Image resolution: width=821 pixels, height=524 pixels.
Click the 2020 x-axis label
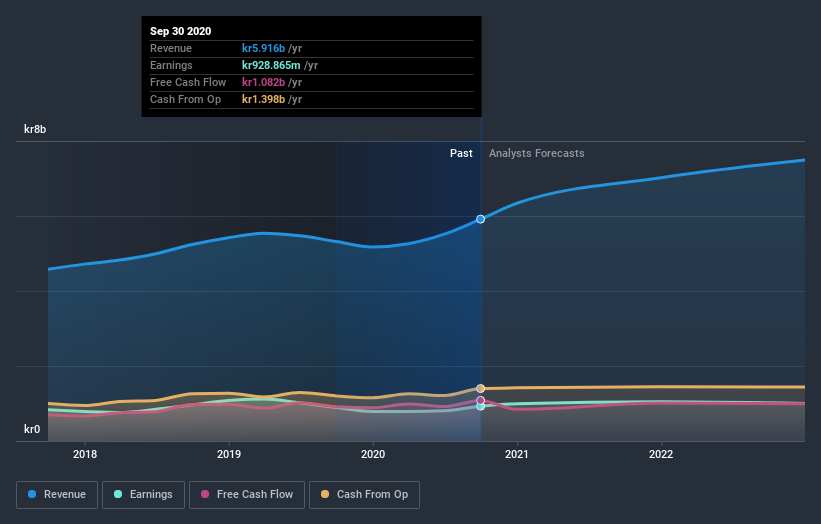[373, 454]
